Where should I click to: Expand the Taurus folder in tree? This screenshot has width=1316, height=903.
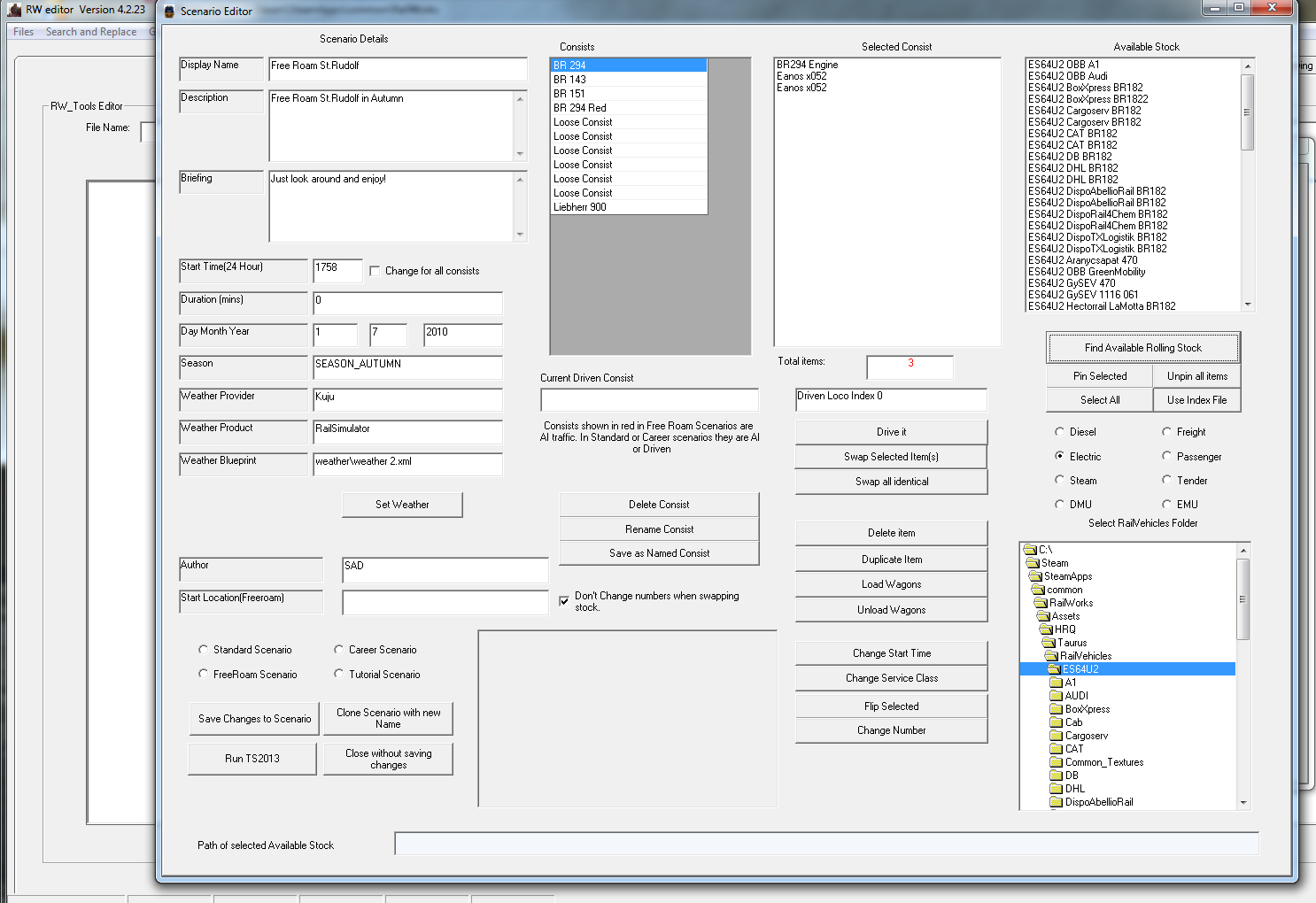click(x=1072, y=643)
